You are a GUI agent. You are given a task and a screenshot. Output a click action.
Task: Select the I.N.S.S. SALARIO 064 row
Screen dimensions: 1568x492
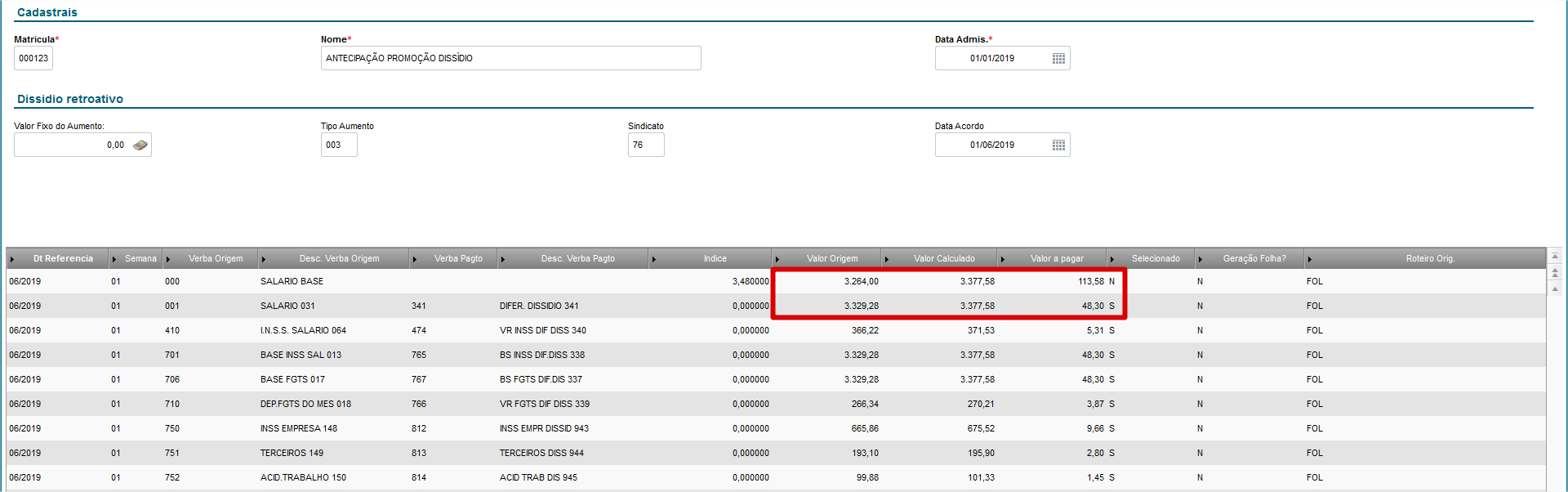coord(776,330)
